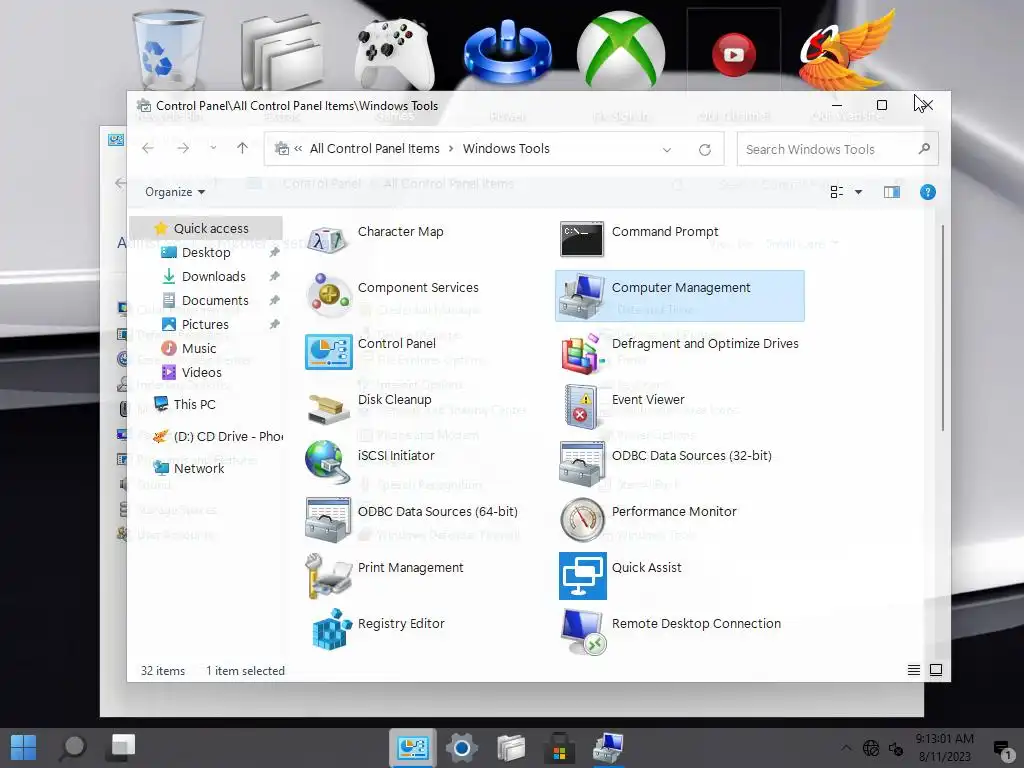
Task: Open the Defragment and Optimize Drives icon
Action: click(x=582, y=353)
